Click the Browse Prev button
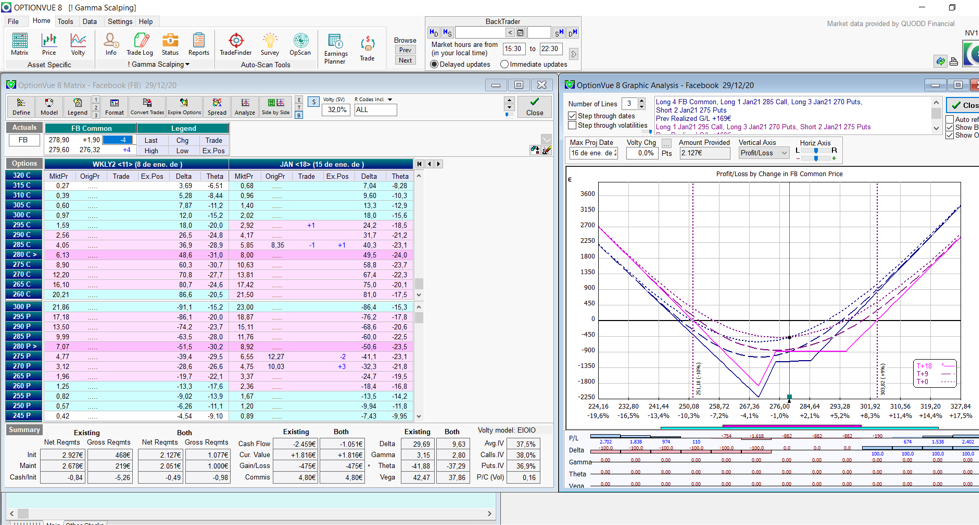Viewport: 979px width, 525px height. point(405,50)
